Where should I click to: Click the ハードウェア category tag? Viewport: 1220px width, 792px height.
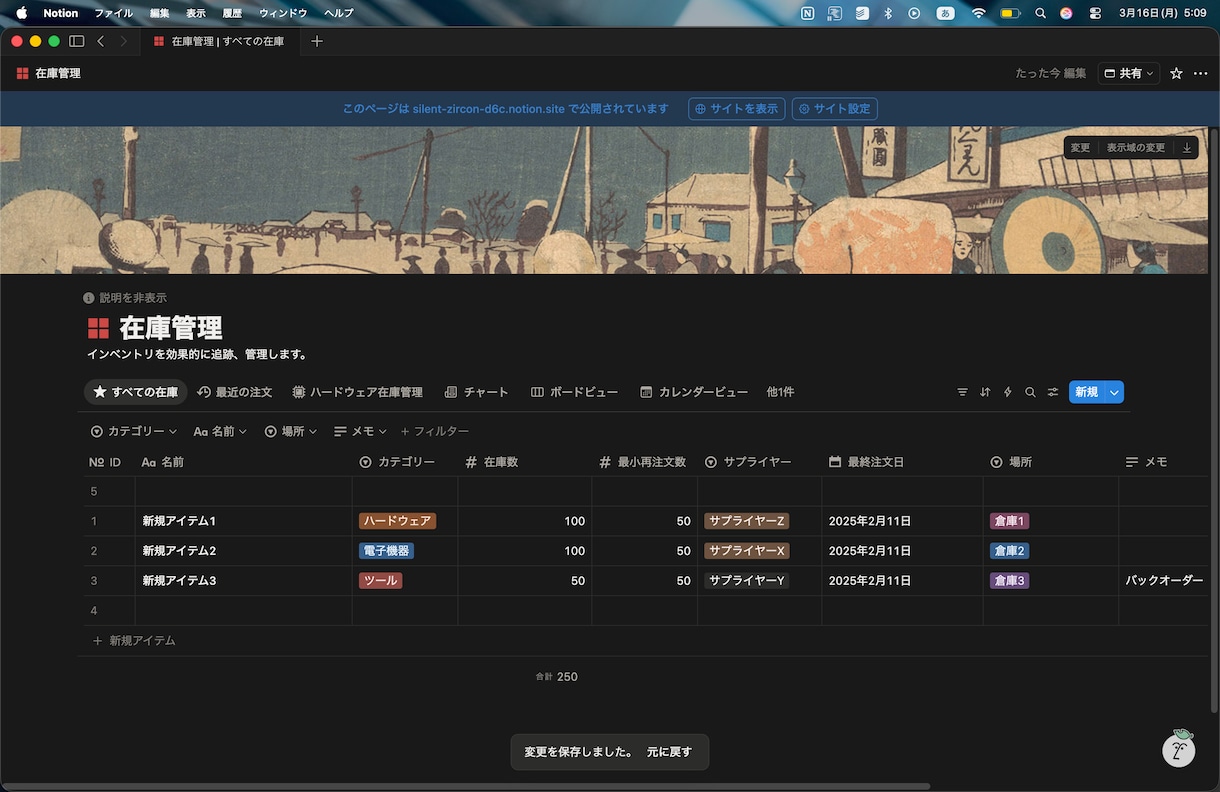[x=397, y=521]
